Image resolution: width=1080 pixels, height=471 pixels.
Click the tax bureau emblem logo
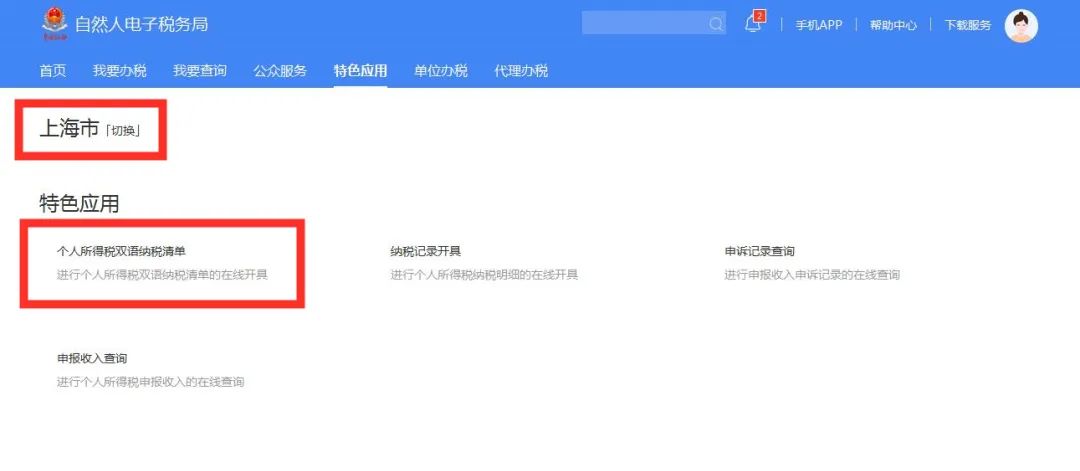(x=55, y=23)
